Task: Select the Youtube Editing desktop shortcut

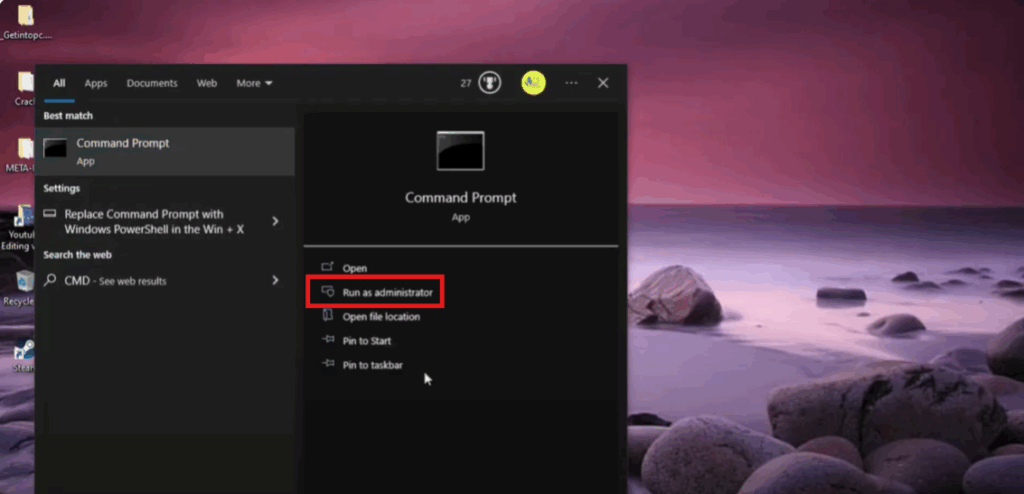Action: click(24, 228)
